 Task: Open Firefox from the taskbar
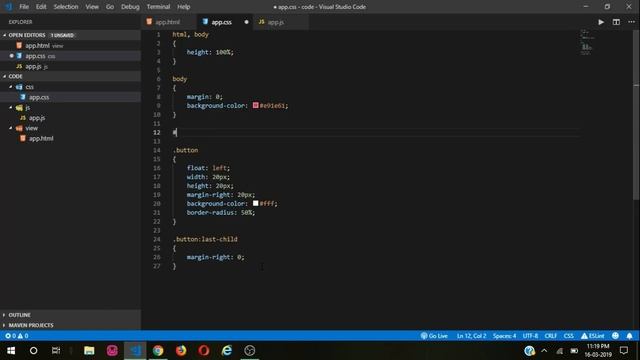[x=181, y=351]
